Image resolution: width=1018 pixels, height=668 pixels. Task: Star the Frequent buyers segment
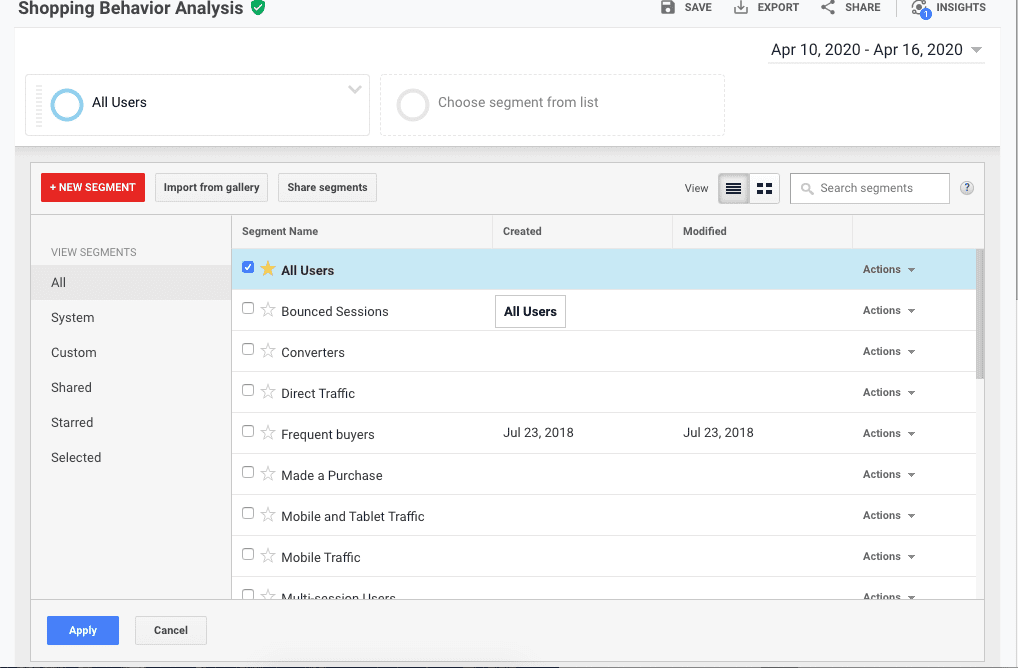pyautogui.click(x=268, y=433)
